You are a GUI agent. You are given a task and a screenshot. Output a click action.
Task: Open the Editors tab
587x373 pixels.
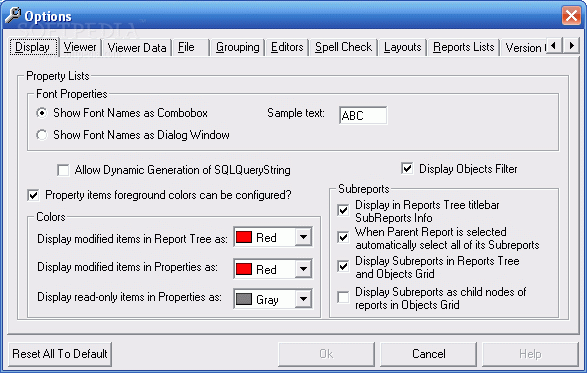point(287,48)
